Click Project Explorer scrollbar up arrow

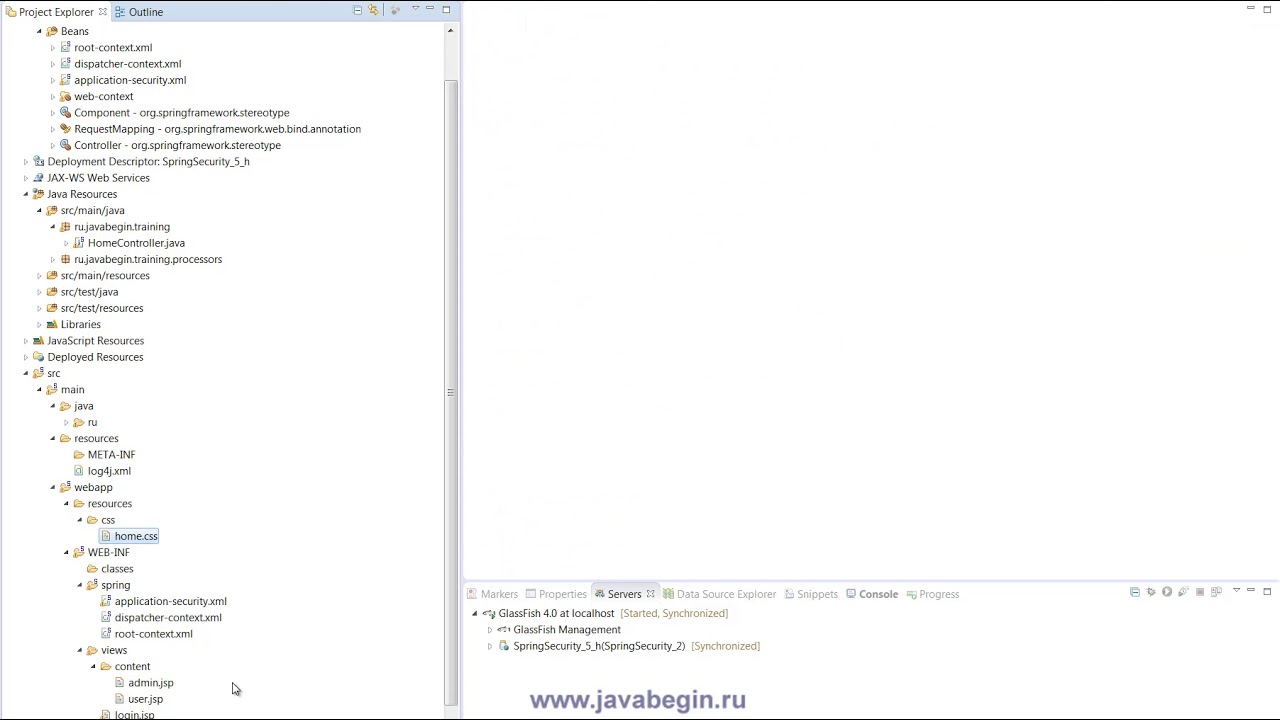pyautogui.click(x=450, y=31)
